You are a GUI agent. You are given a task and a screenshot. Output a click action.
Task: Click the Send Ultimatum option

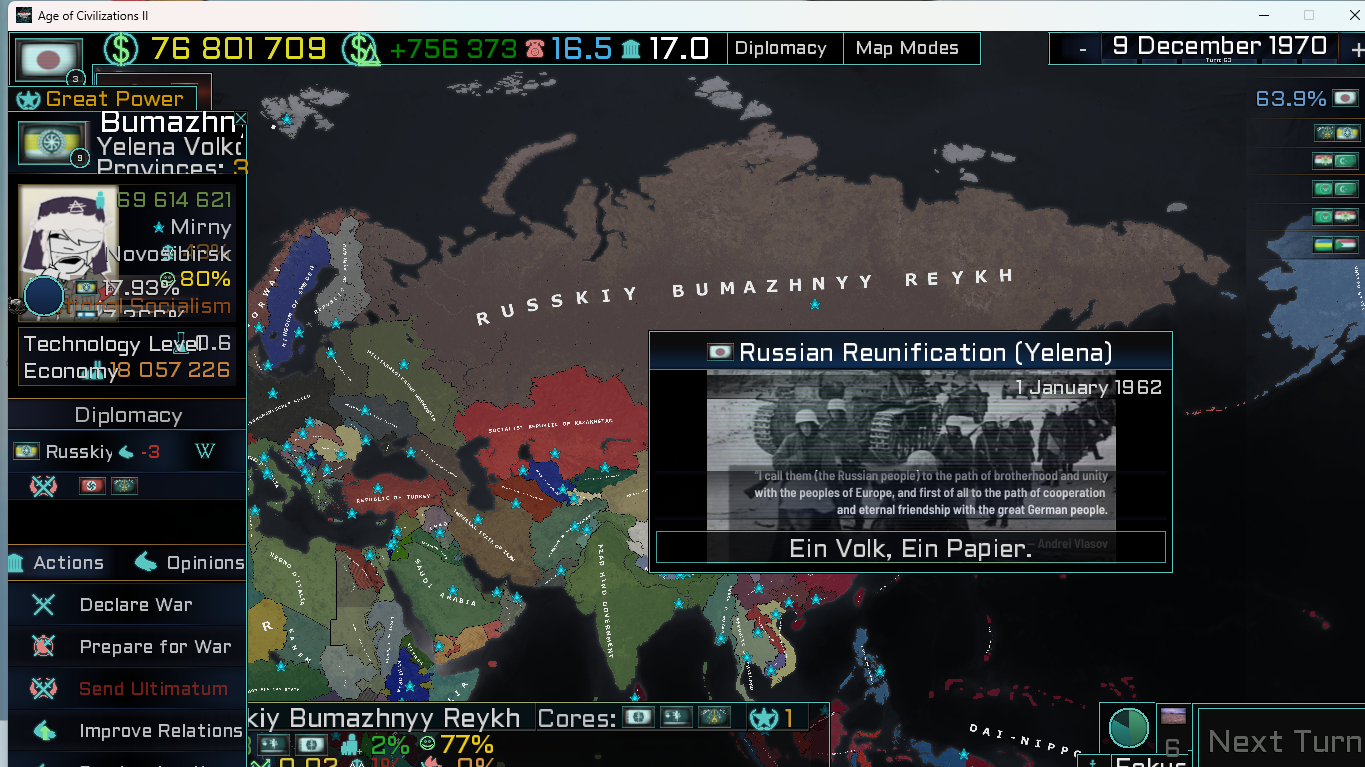153,689
